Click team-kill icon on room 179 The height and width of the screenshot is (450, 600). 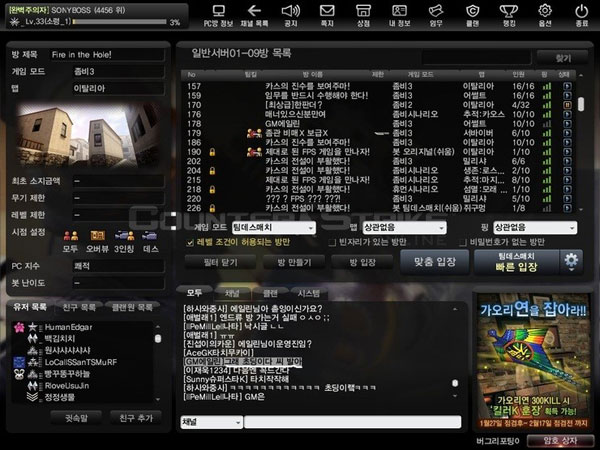pyautogui.click(x=254, y=133)
